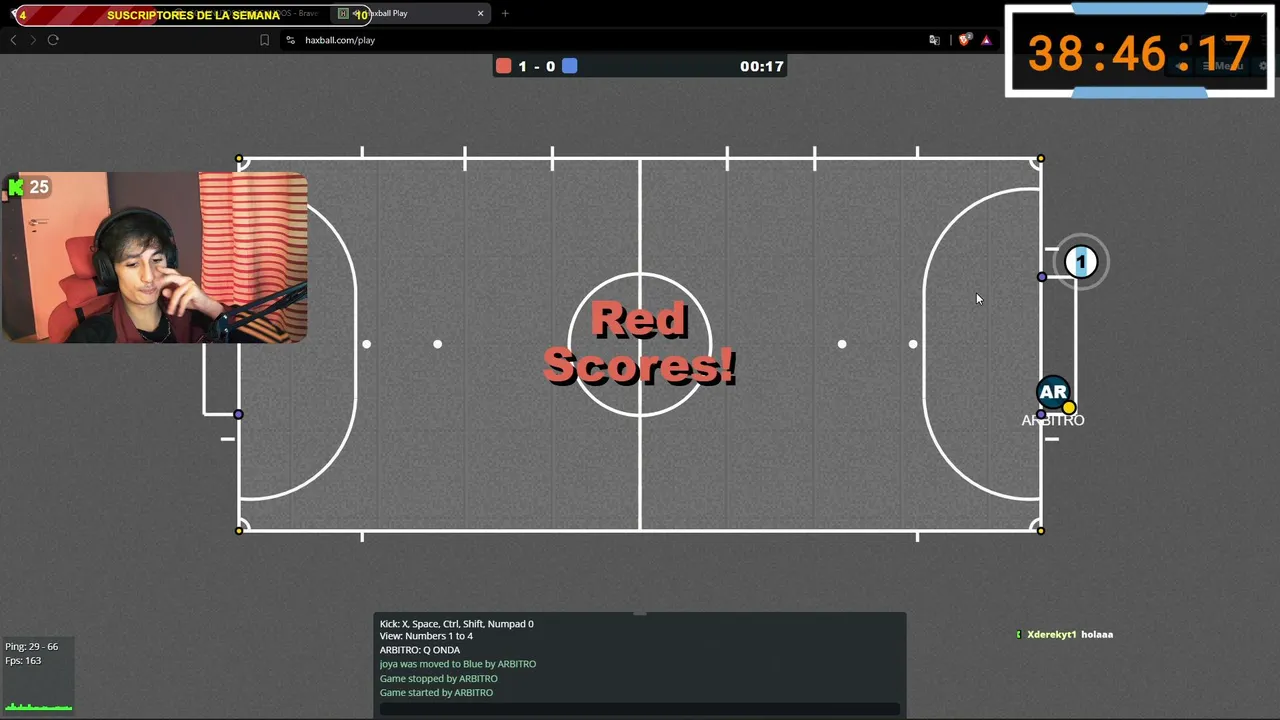Go forward using the browser forward arrow

(32, 40)
